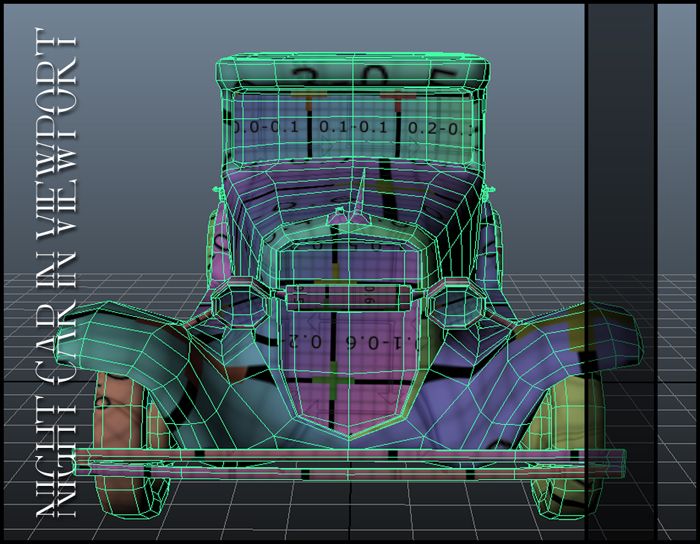700x544 pixels.
Task: Select the car roof mesh
Action: [352, 71]
